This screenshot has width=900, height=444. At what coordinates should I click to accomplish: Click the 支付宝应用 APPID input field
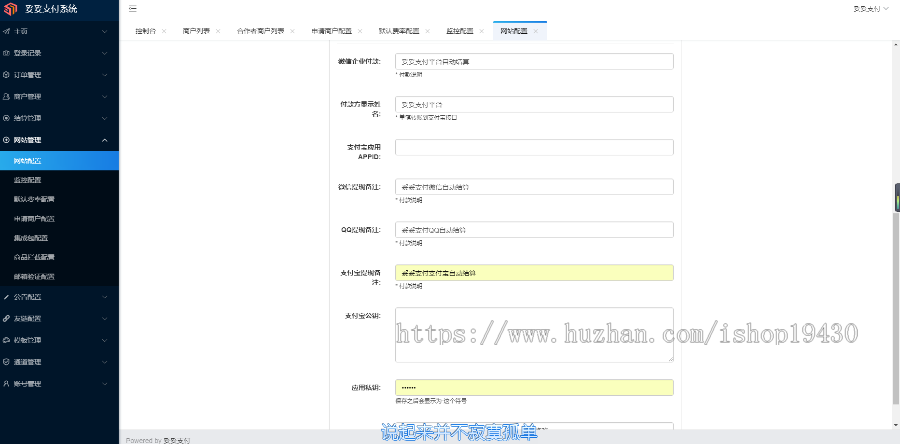[x=534, y=147]
